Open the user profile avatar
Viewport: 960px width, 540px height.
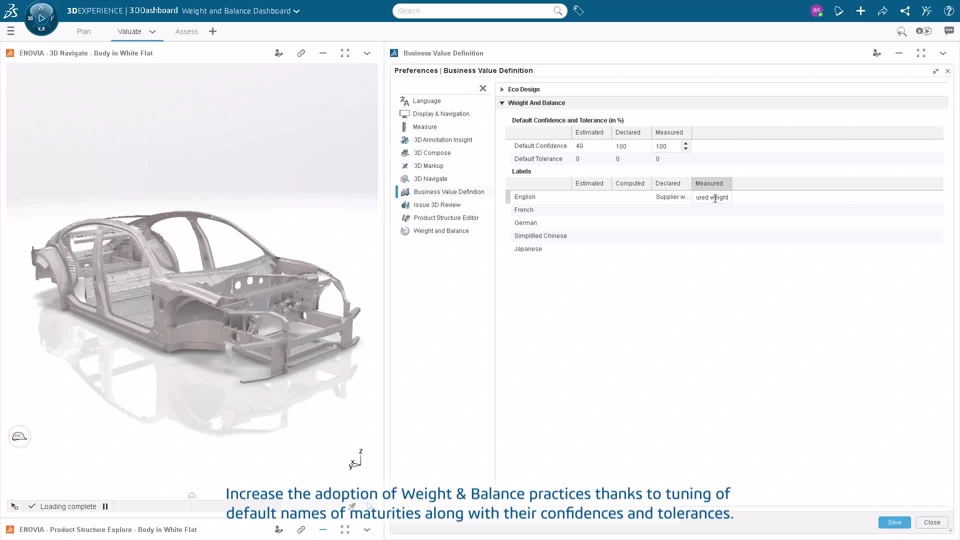(816, 10)
